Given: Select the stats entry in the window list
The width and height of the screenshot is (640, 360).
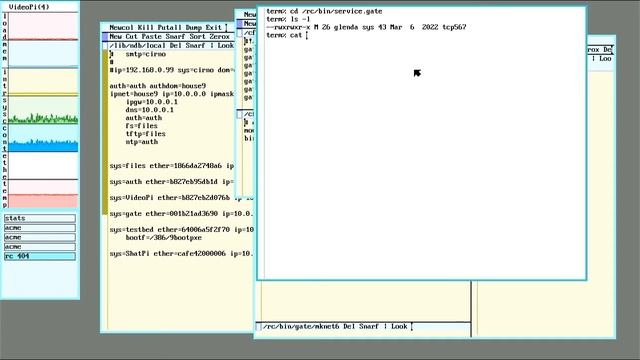Looking at the screenshot, I should (40, 218).
